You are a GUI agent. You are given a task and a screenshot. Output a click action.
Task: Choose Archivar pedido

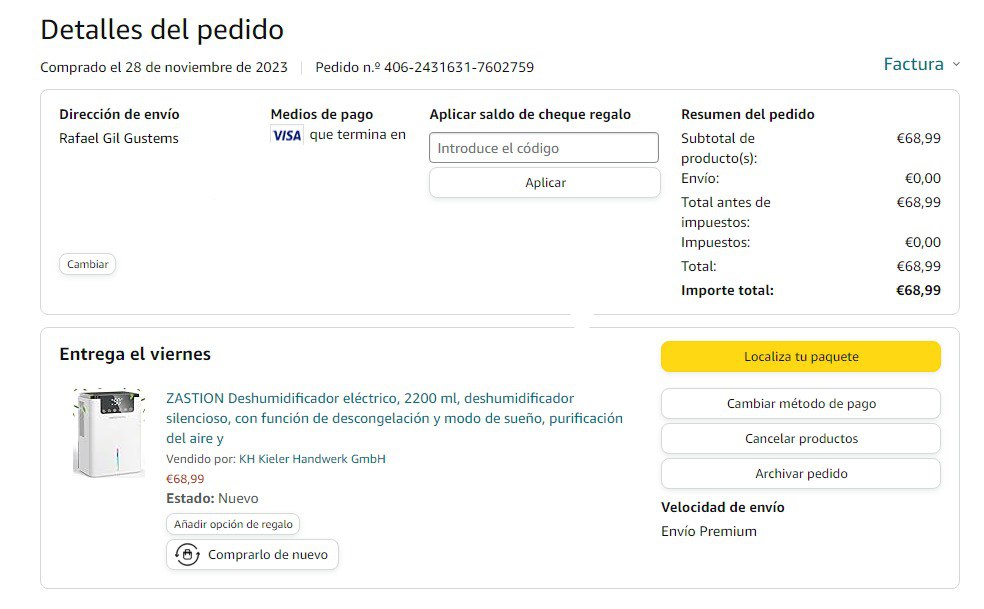click(x=800, y=474)
